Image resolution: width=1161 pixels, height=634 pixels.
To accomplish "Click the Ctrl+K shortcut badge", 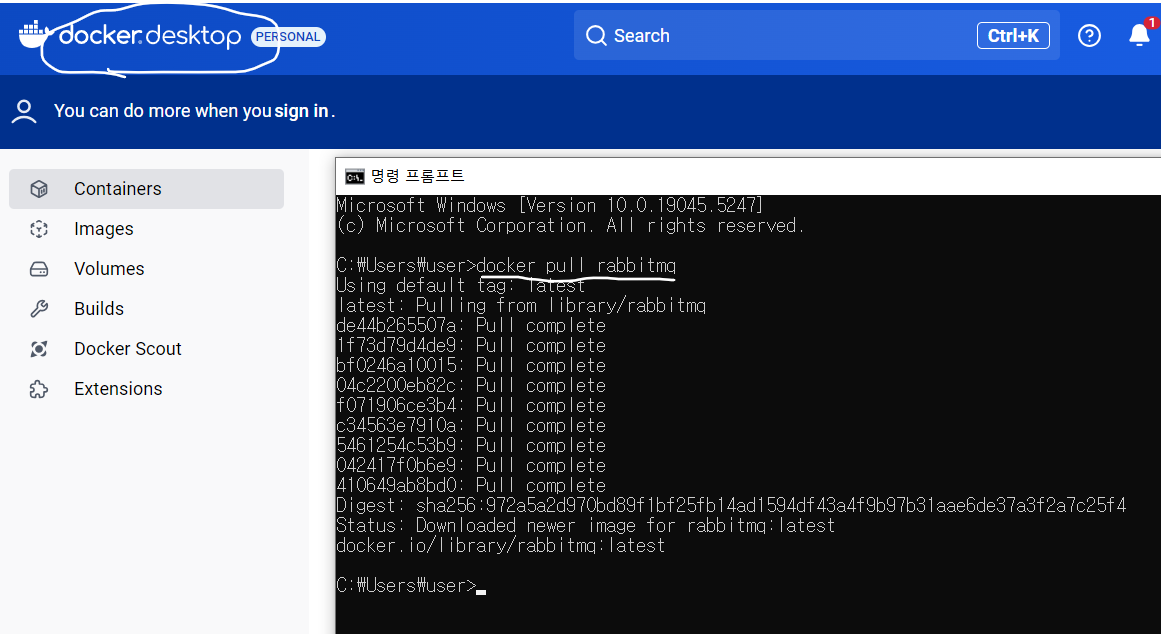I will [x=1013, y=36].
